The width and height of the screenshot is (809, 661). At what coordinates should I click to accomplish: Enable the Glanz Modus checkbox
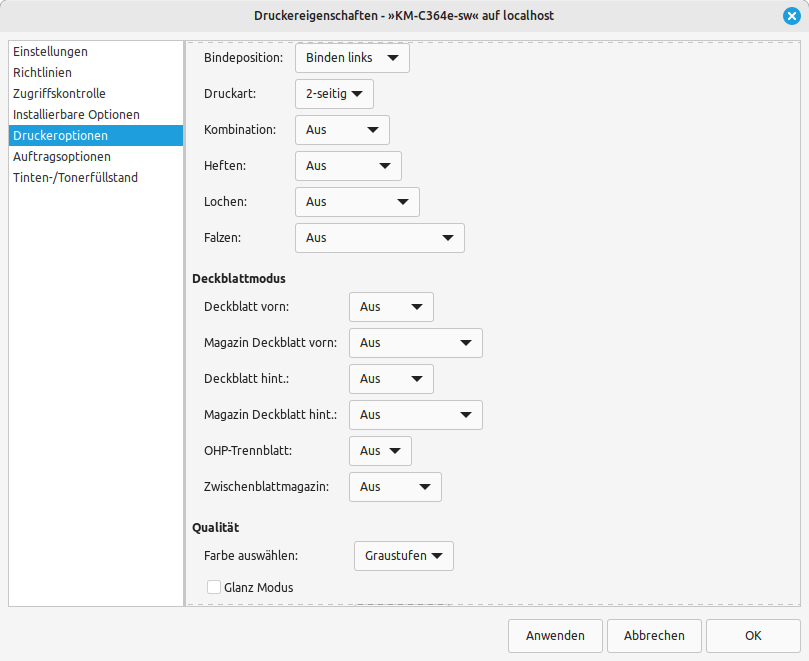pyautogui.click(x=214, y=587)
